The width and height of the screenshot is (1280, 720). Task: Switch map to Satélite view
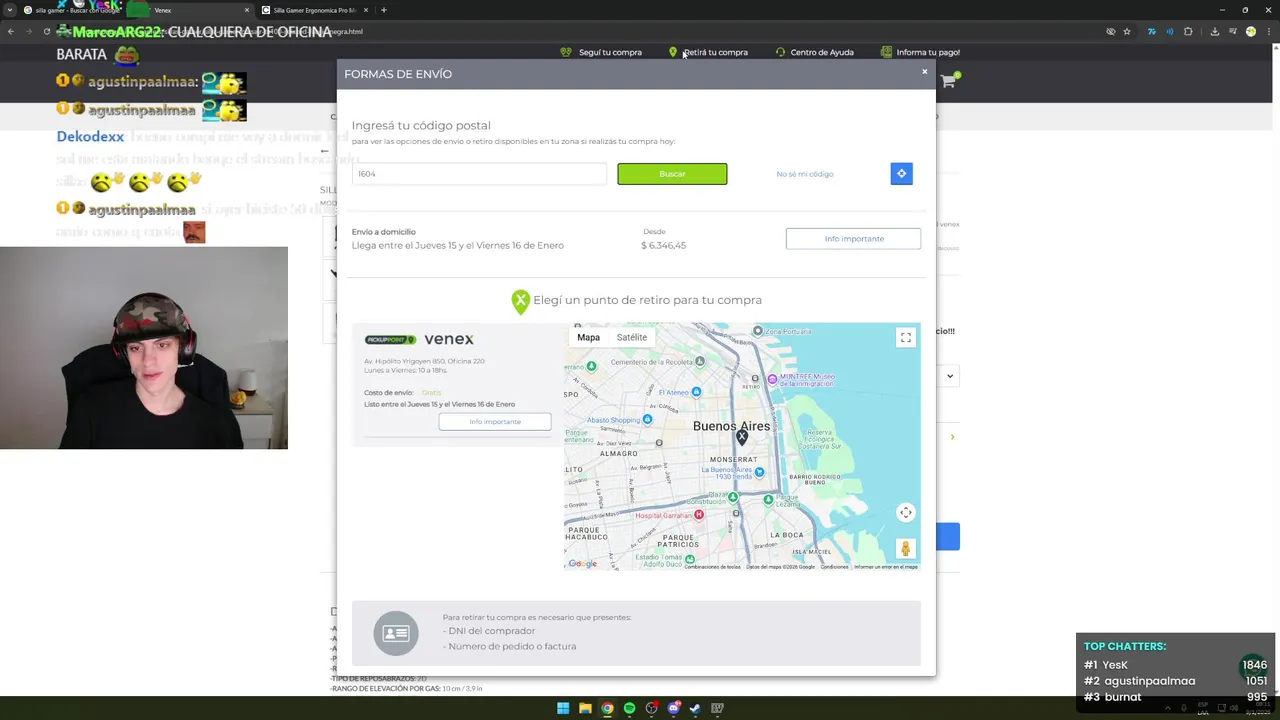tap(631, 337)
